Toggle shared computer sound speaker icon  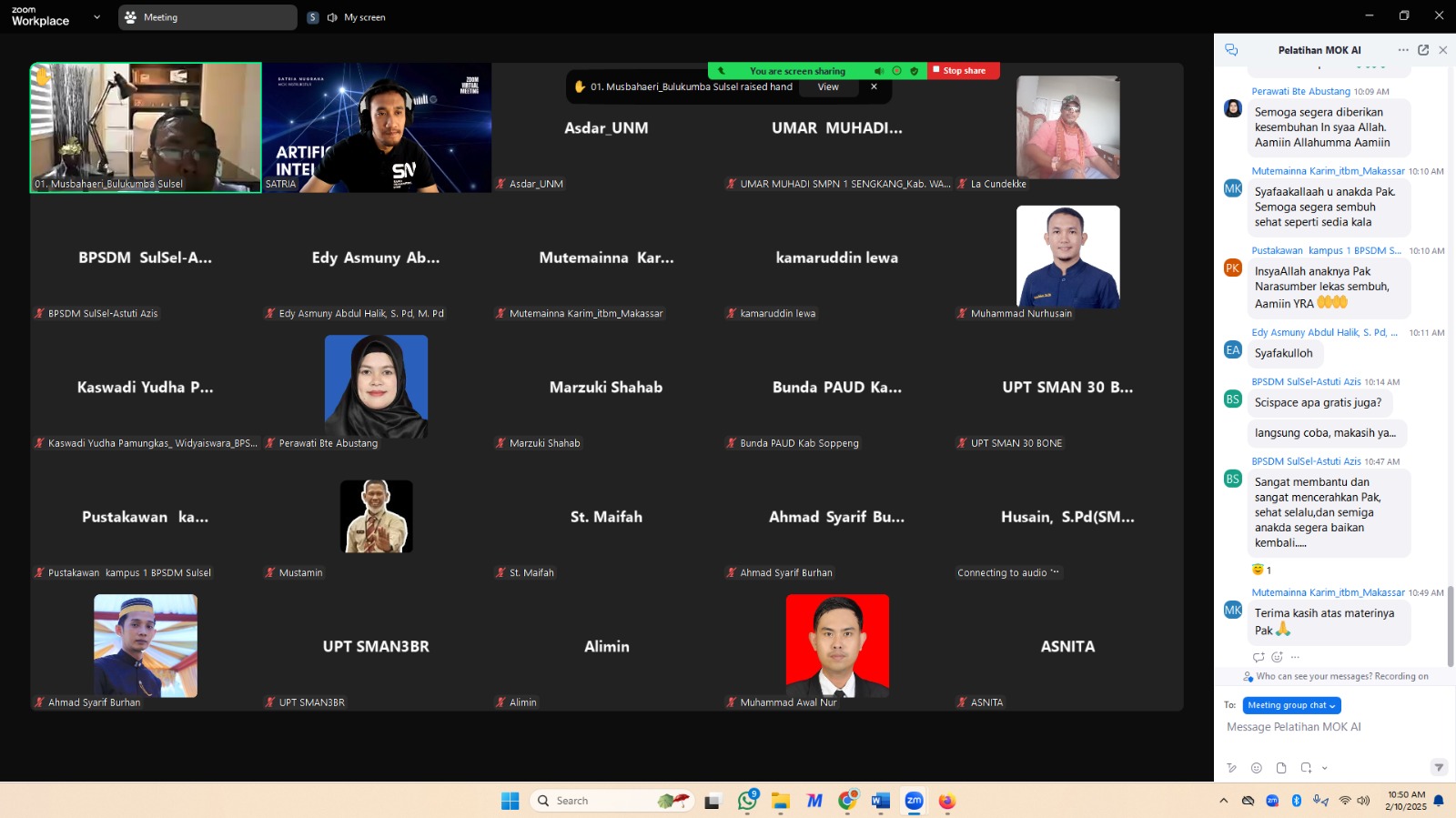click(x=879, y=71)
